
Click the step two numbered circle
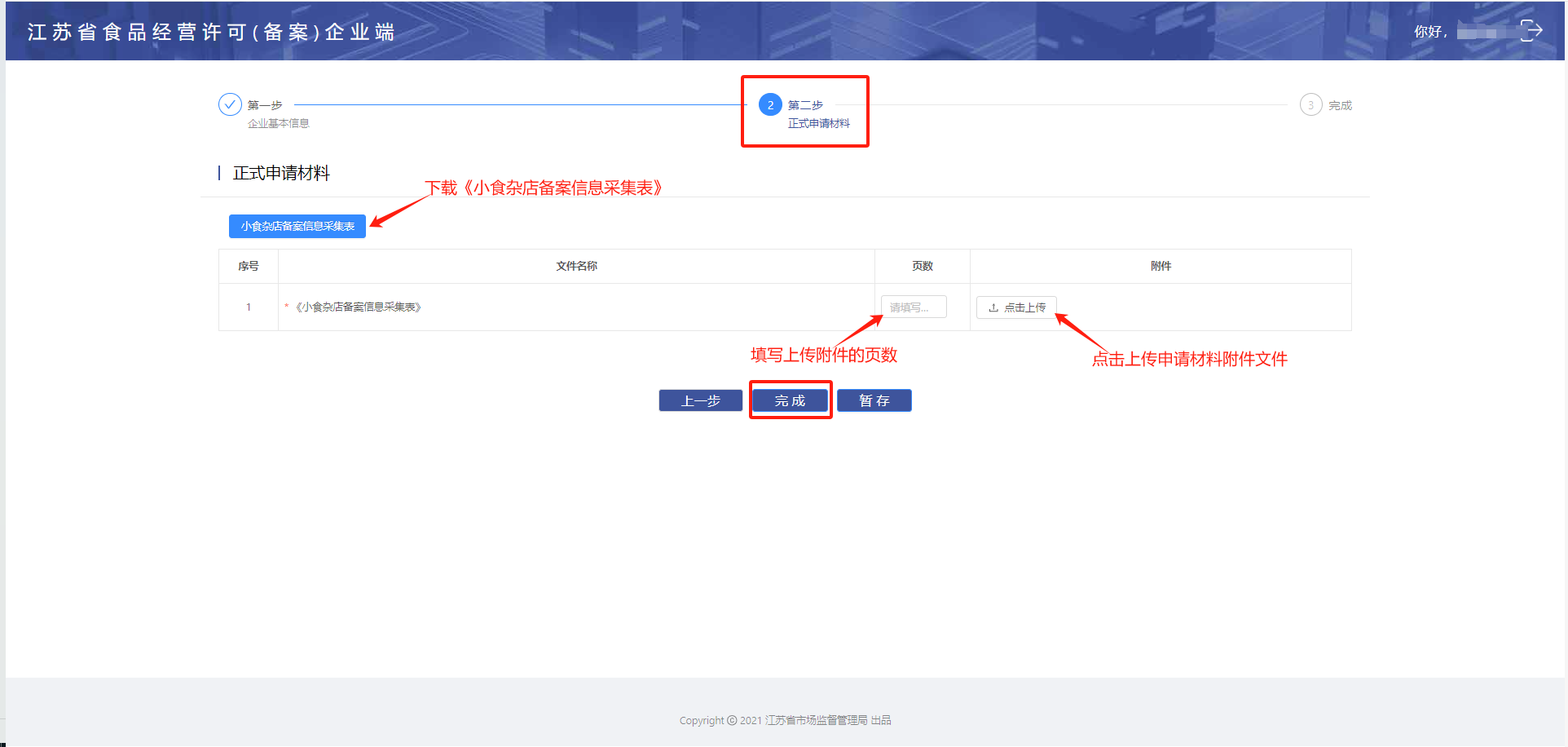tap(769, 105)
